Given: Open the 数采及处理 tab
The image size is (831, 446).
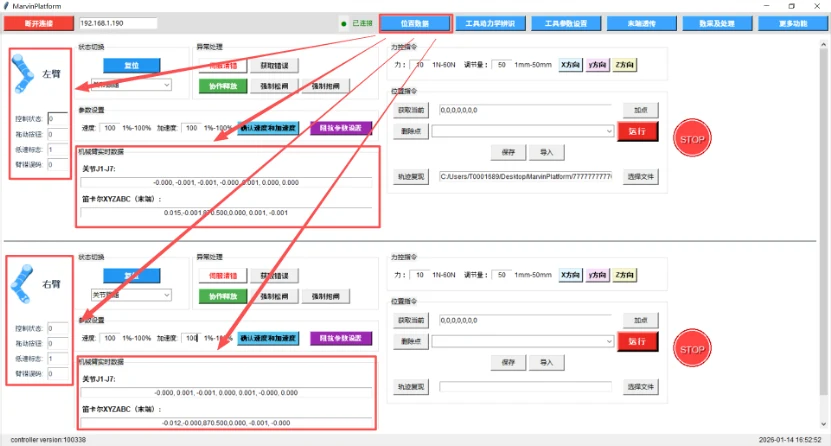Looking at the screenshot, I should (717, 23).
